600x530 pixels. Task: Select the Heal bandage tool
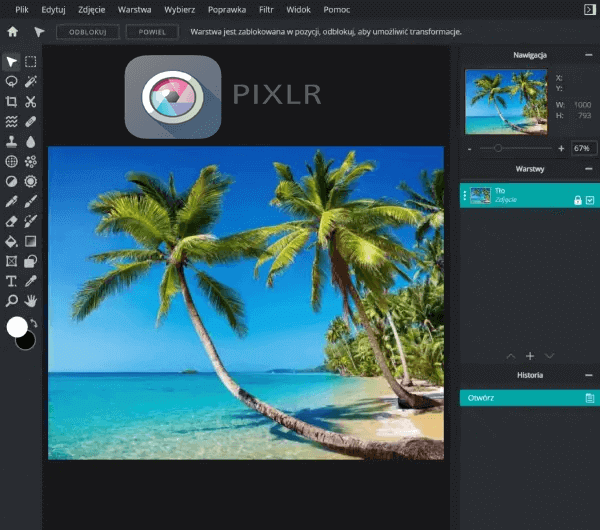[31, 121]
